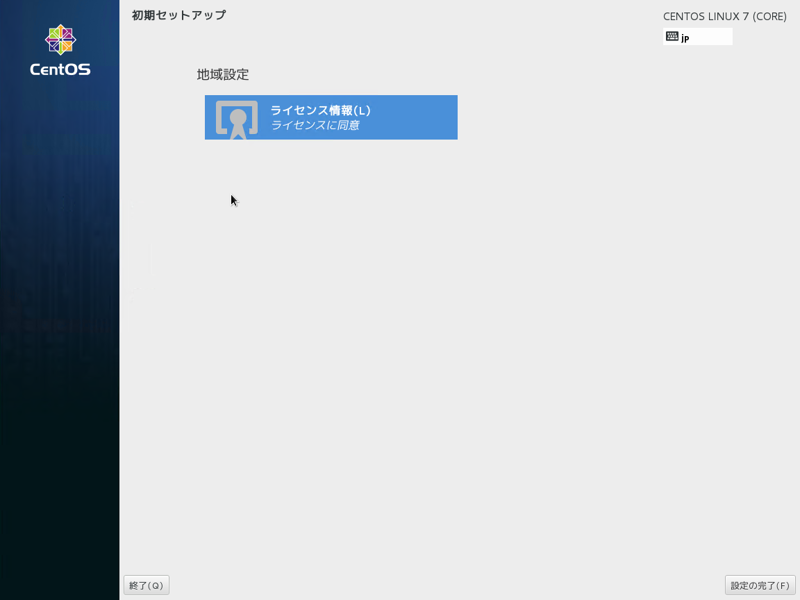Click the 終了(Q) quit button

pyautogui.click(x=146, y=585)
